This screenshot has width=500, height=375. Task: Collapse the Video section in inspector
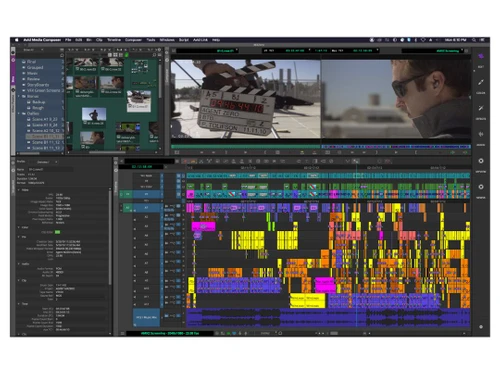pos(19,190)
